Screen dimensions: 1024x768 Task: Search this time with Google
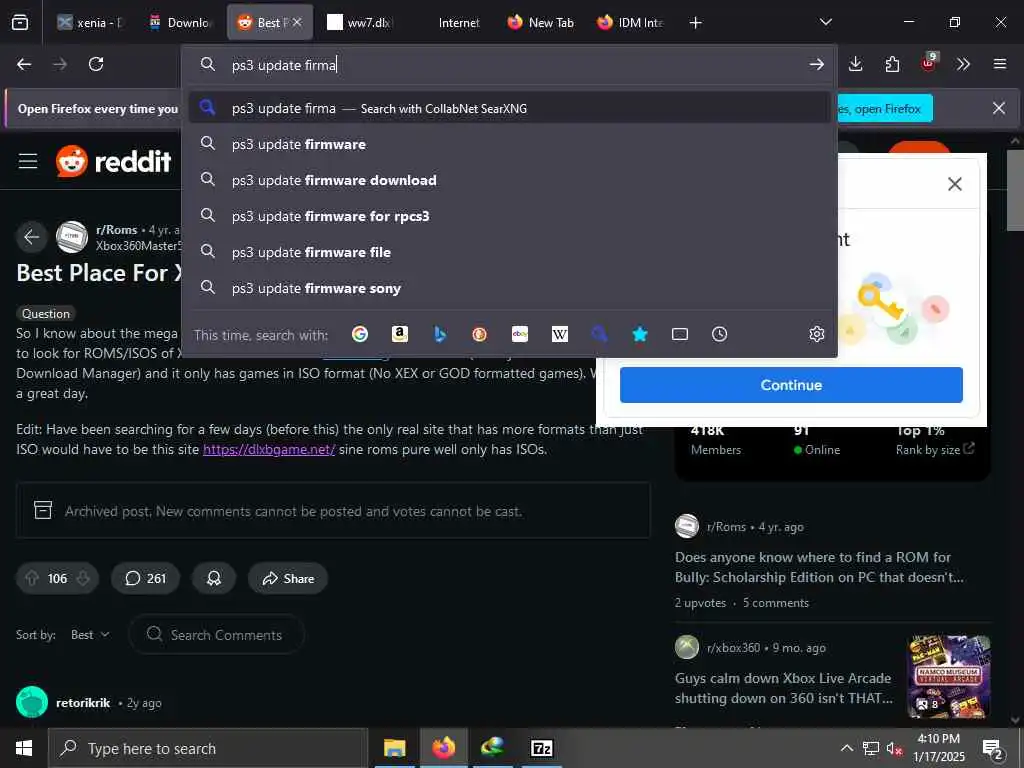360,334
